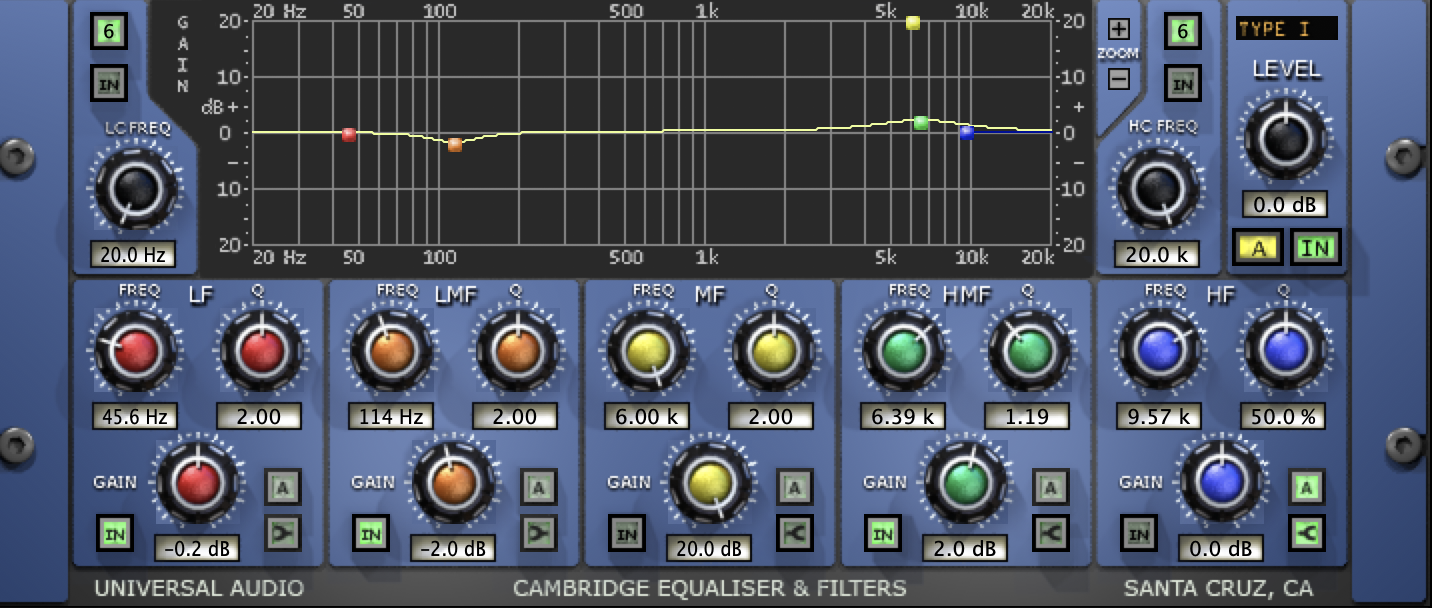The image size is (1432, 608).
Task: Click the blue HF FREQ knob
Action: (1160, 349)
